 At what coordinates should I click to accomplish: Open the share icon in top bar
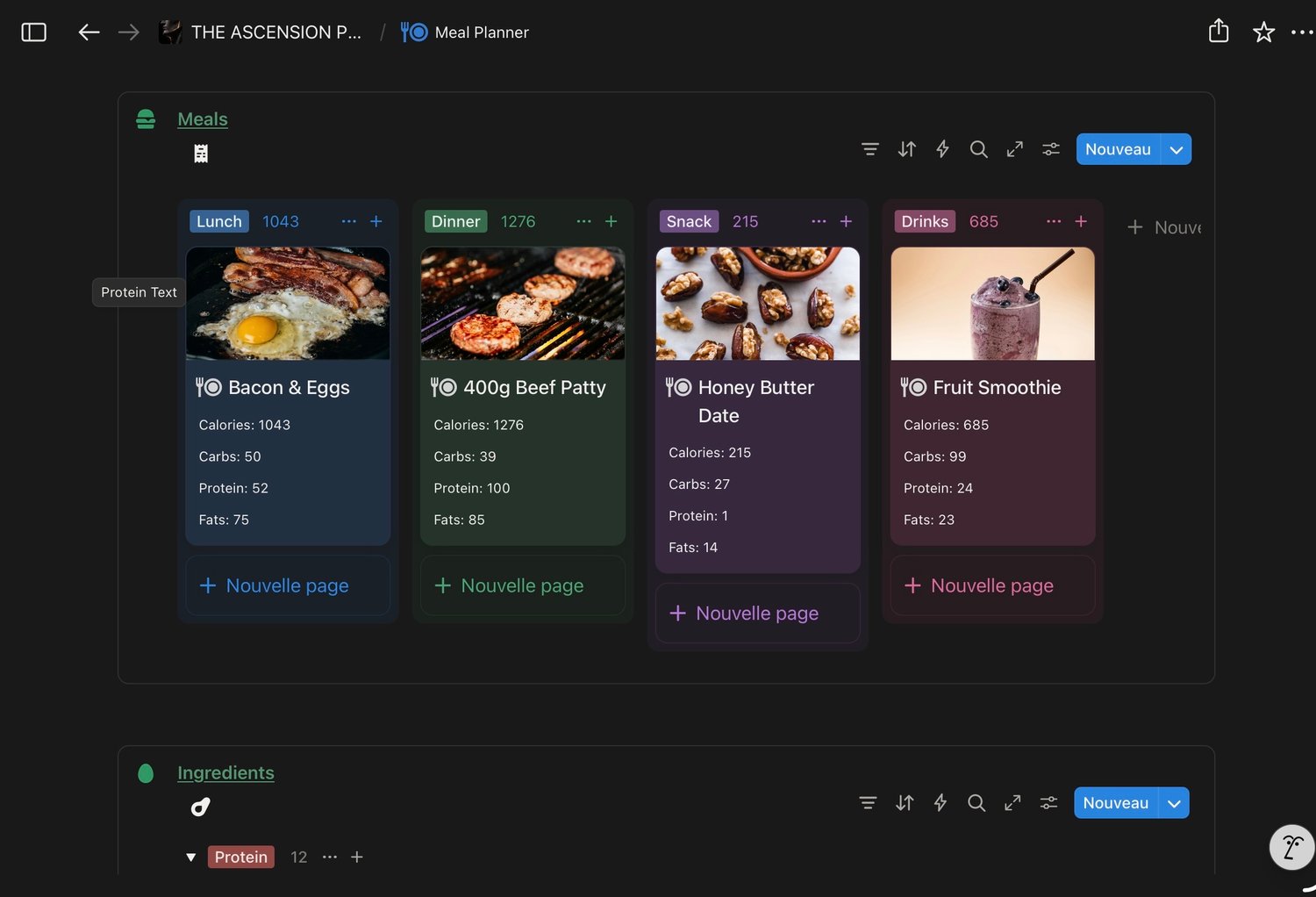point(1219,32)
